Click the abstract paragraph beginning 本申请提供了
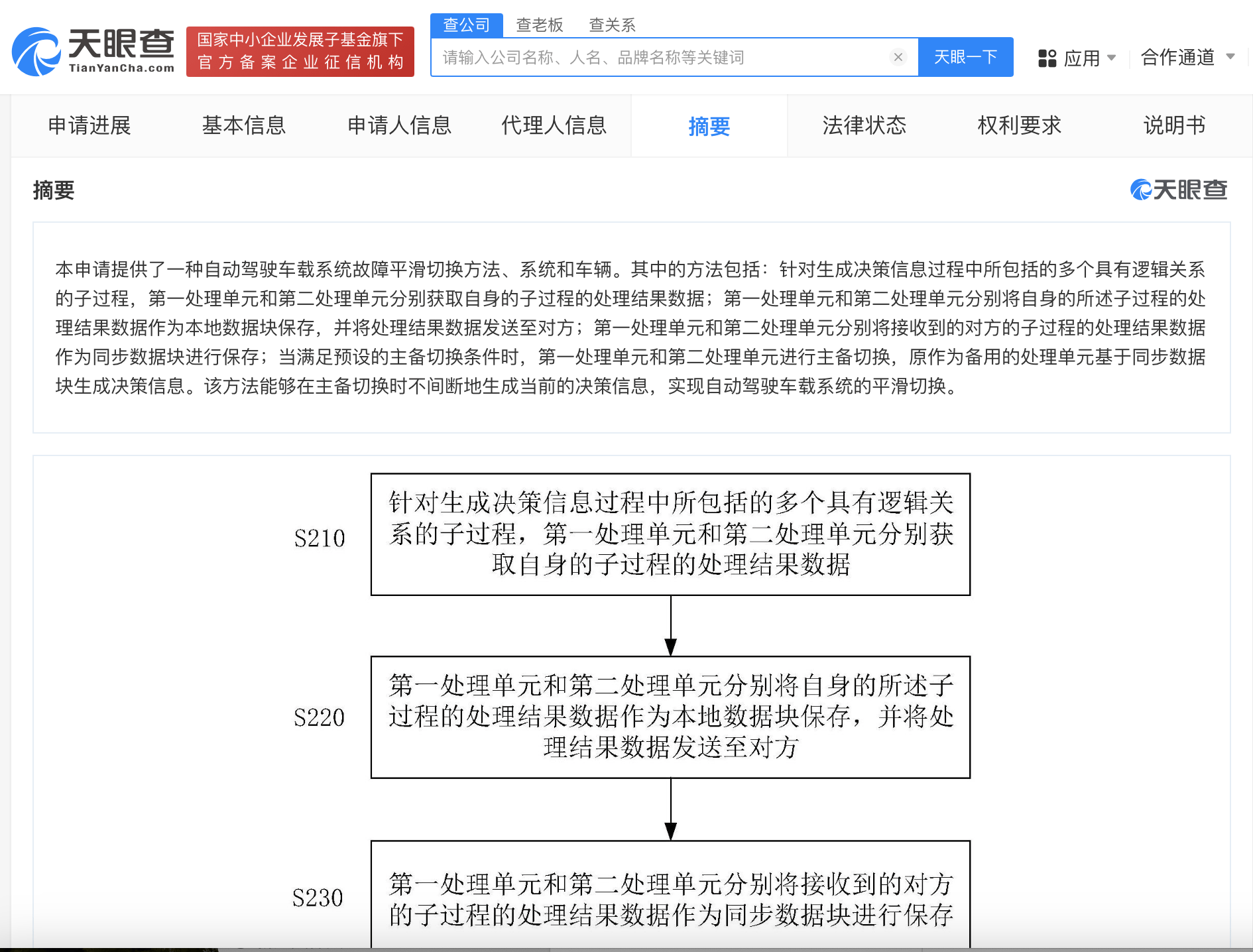Image resolution: width=1253 pixels, height=952 pixels. pyautogui.click(x=630, y=327)
